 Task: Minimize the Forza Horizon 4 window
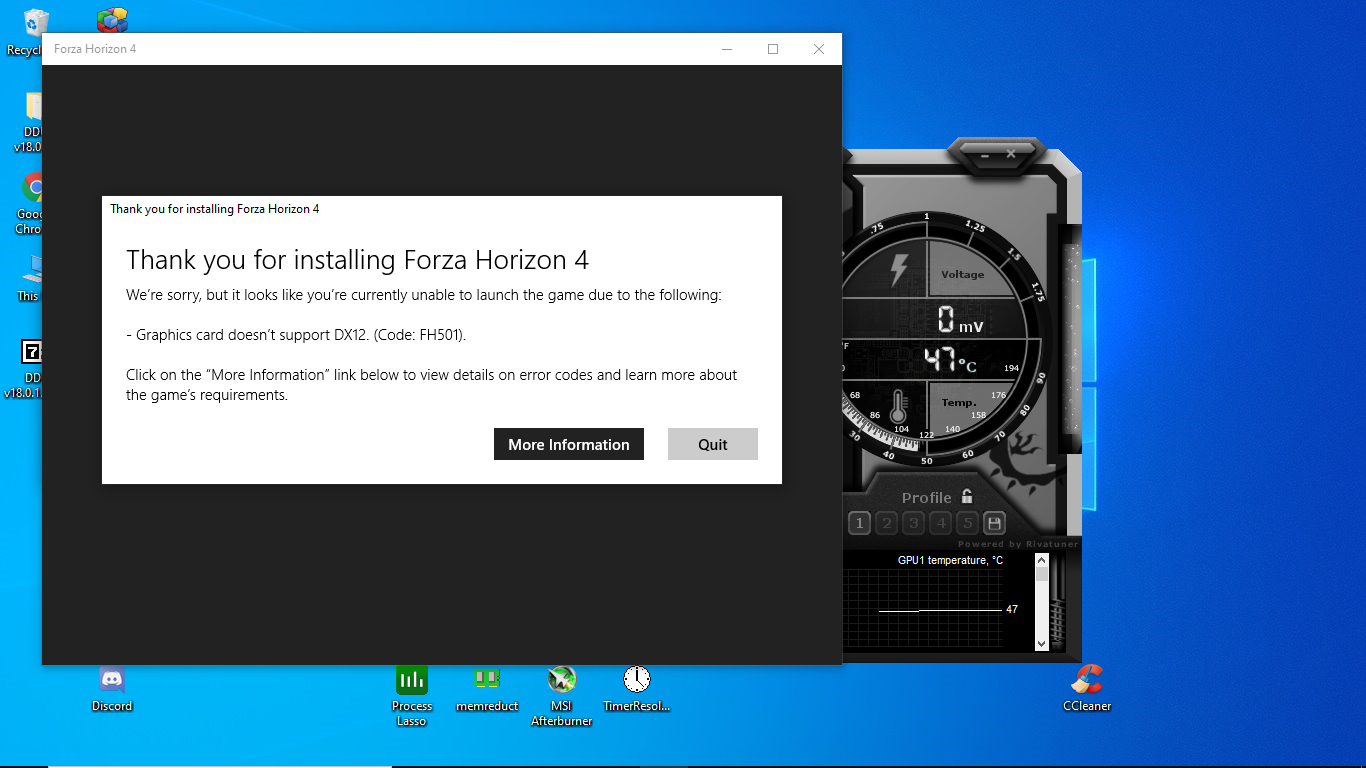[x=728, y=49]
